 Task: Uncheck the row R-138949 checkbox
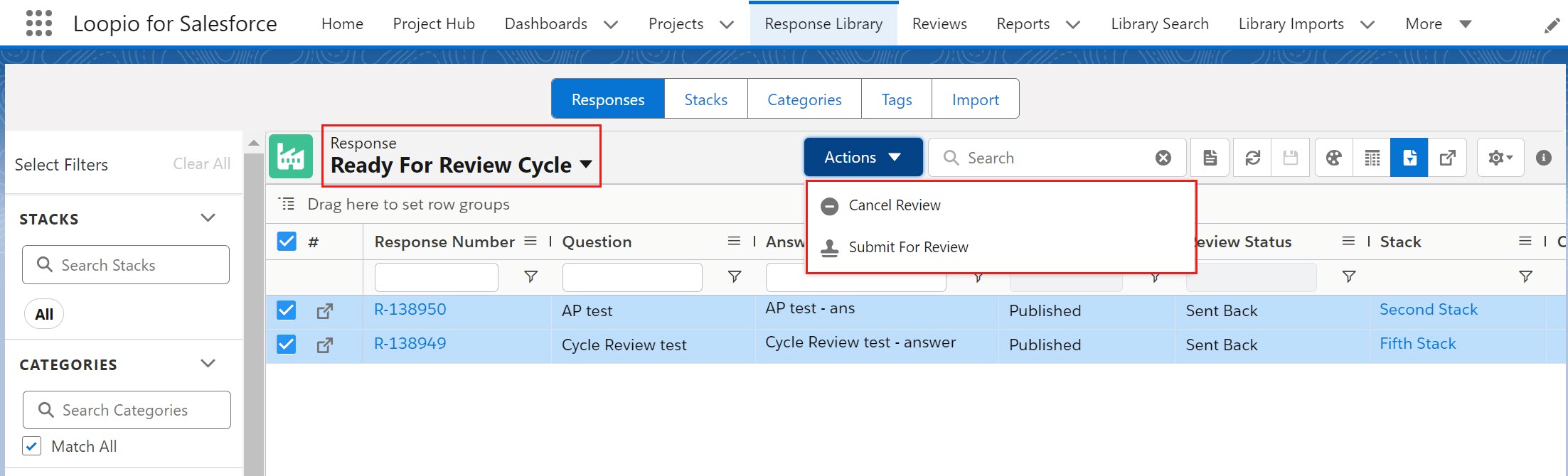[x=286, y=345]
